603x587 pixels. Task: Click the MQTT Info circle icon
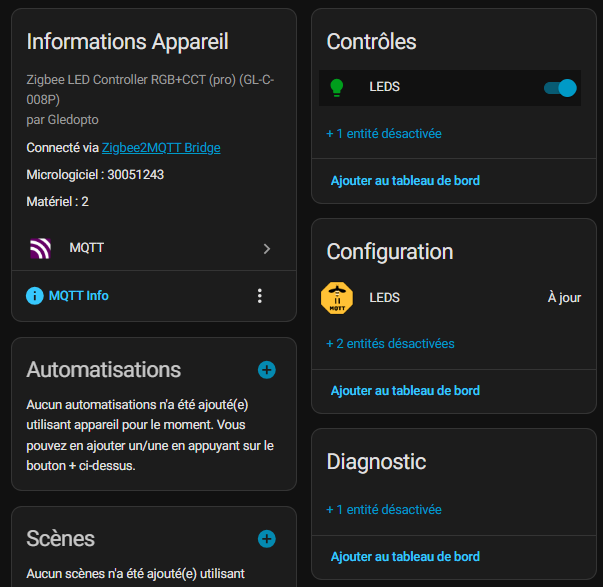coord(35,296)
